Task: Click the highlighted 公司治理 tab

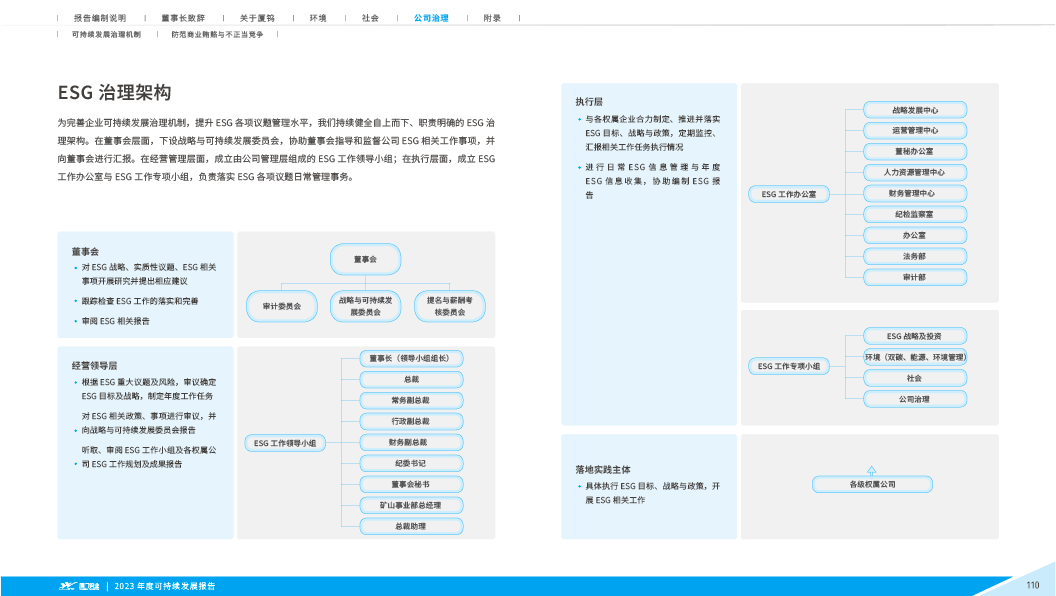Action: (x=431, y=18)
